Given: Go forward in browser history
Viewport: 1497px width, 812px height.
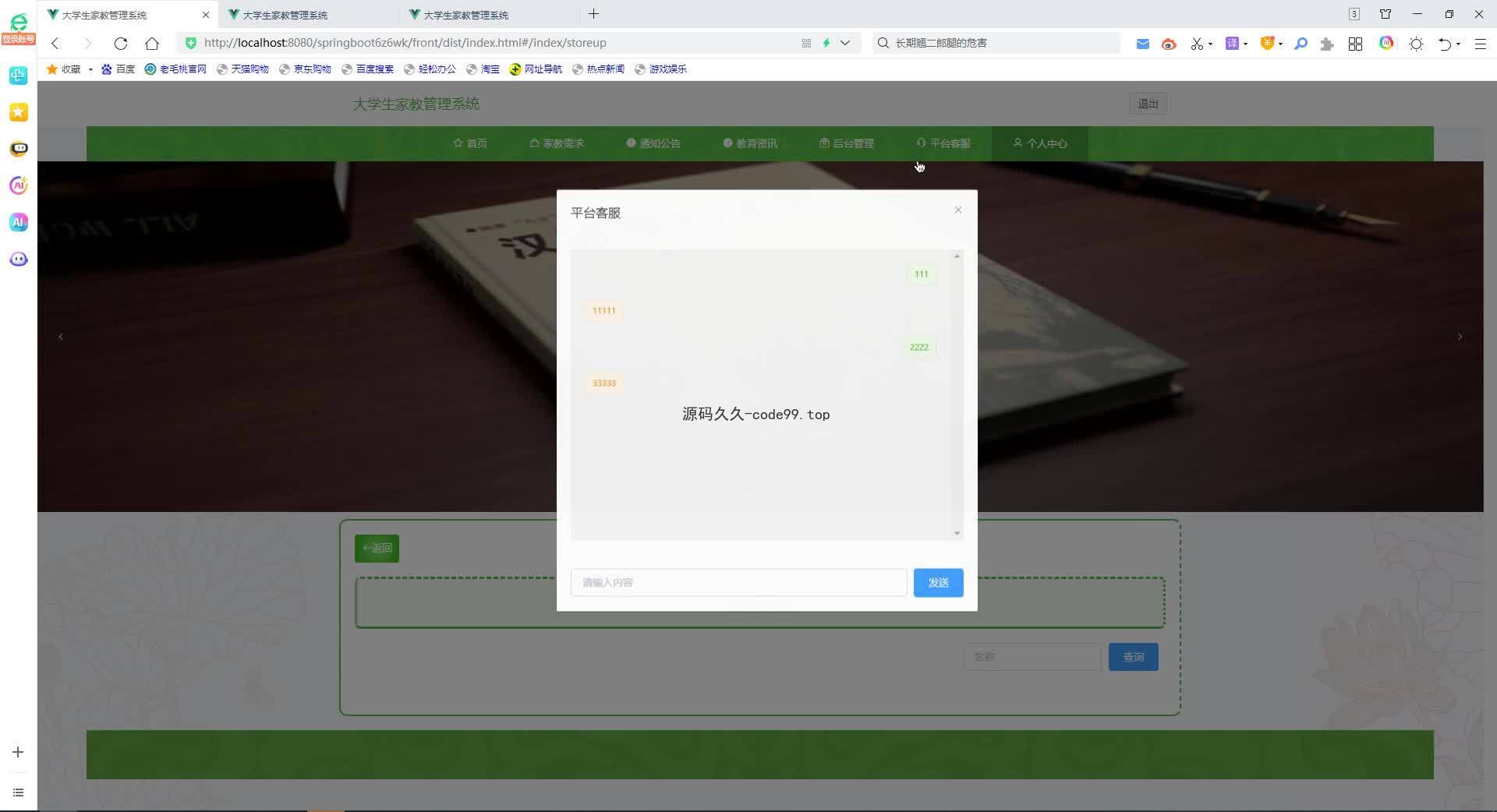Looking at the screenshot, I should pos(87,43).
